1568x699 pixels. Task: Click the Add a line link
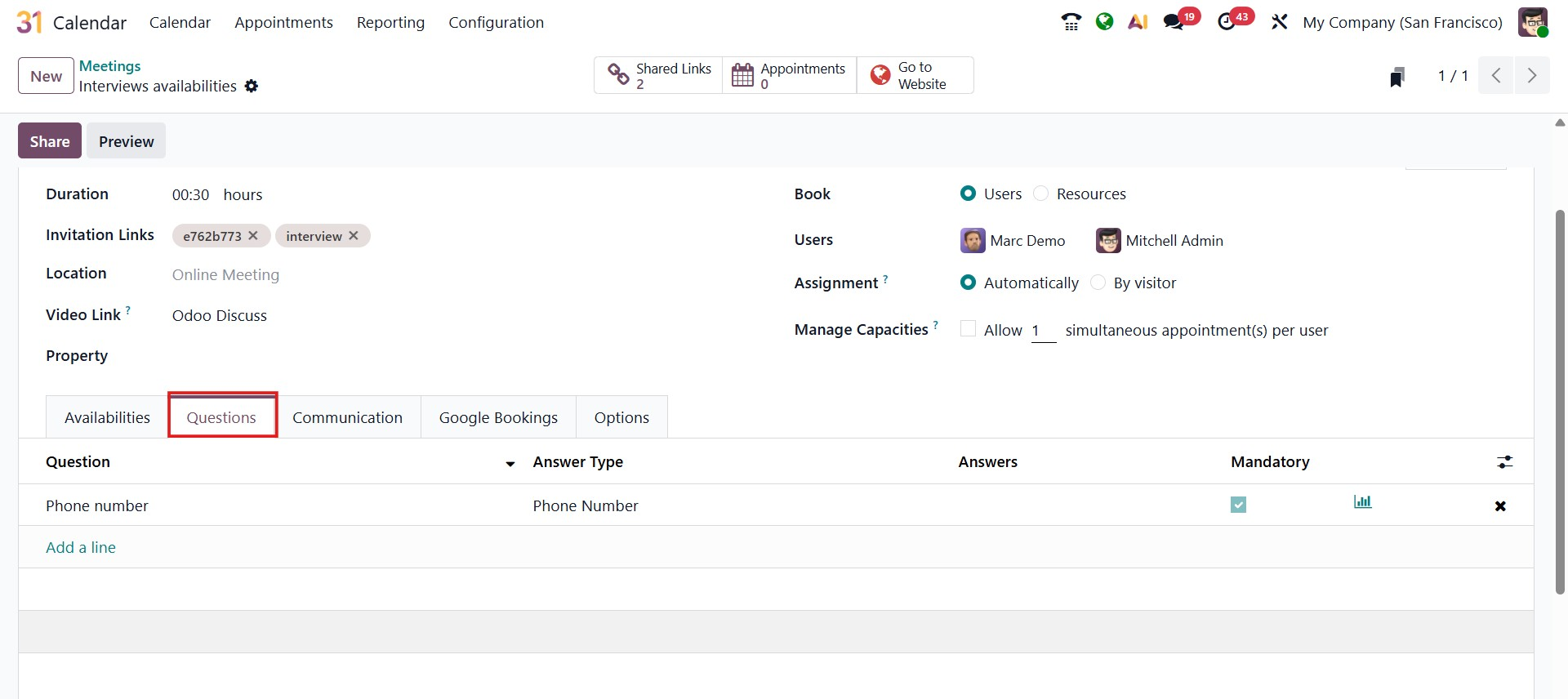81,547
